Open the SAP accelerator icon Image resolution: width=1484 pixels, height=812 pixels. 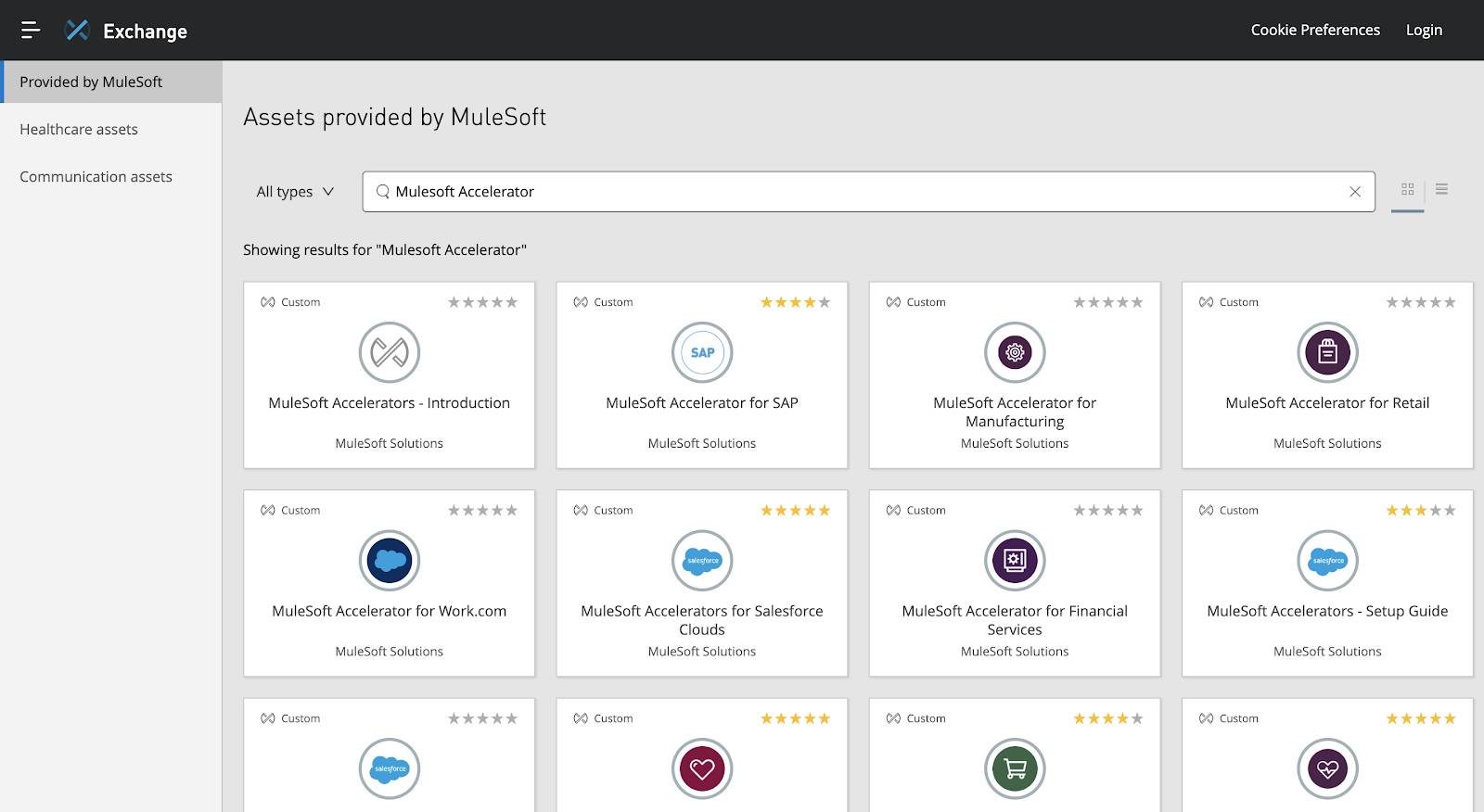702,352
